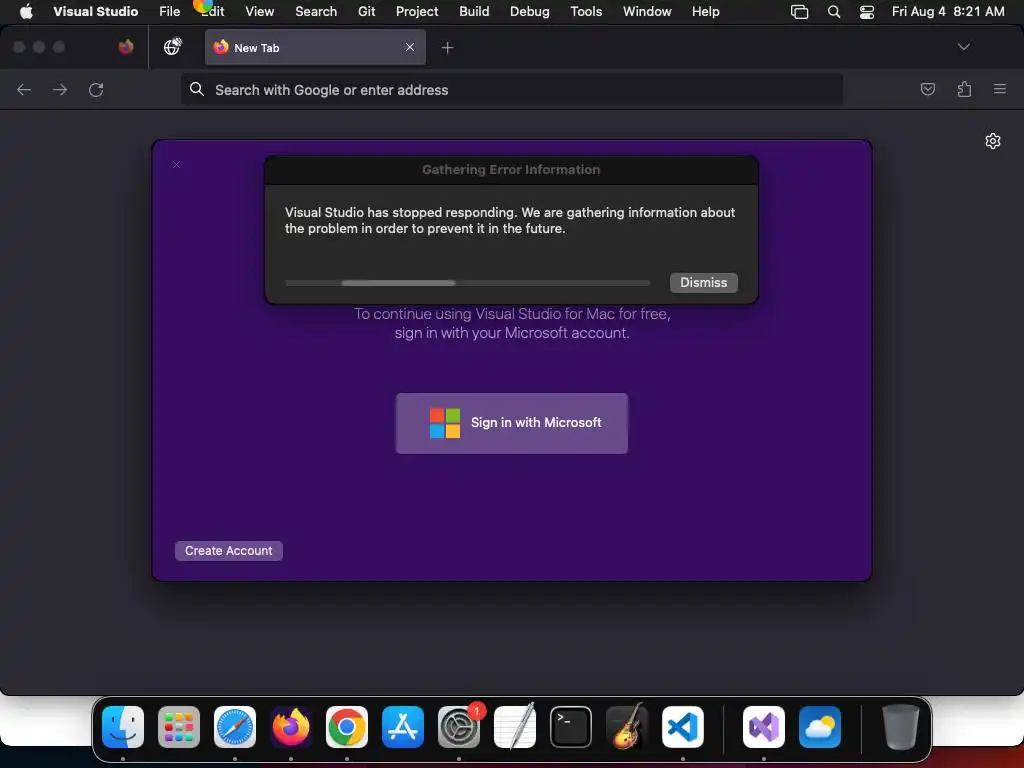Open the Build menu

(x=474, y=11)
